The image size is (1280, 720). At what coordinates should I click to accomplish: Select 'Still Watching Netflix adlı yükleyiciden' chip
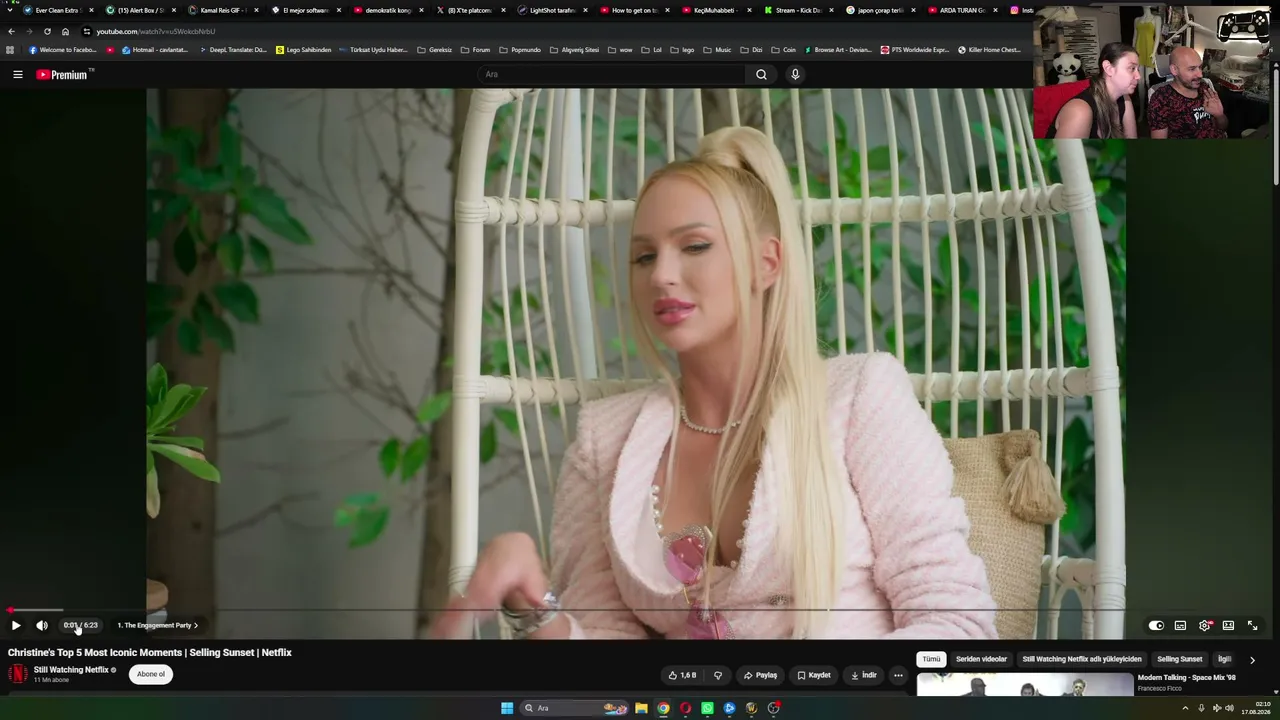tap(1082, 659)
